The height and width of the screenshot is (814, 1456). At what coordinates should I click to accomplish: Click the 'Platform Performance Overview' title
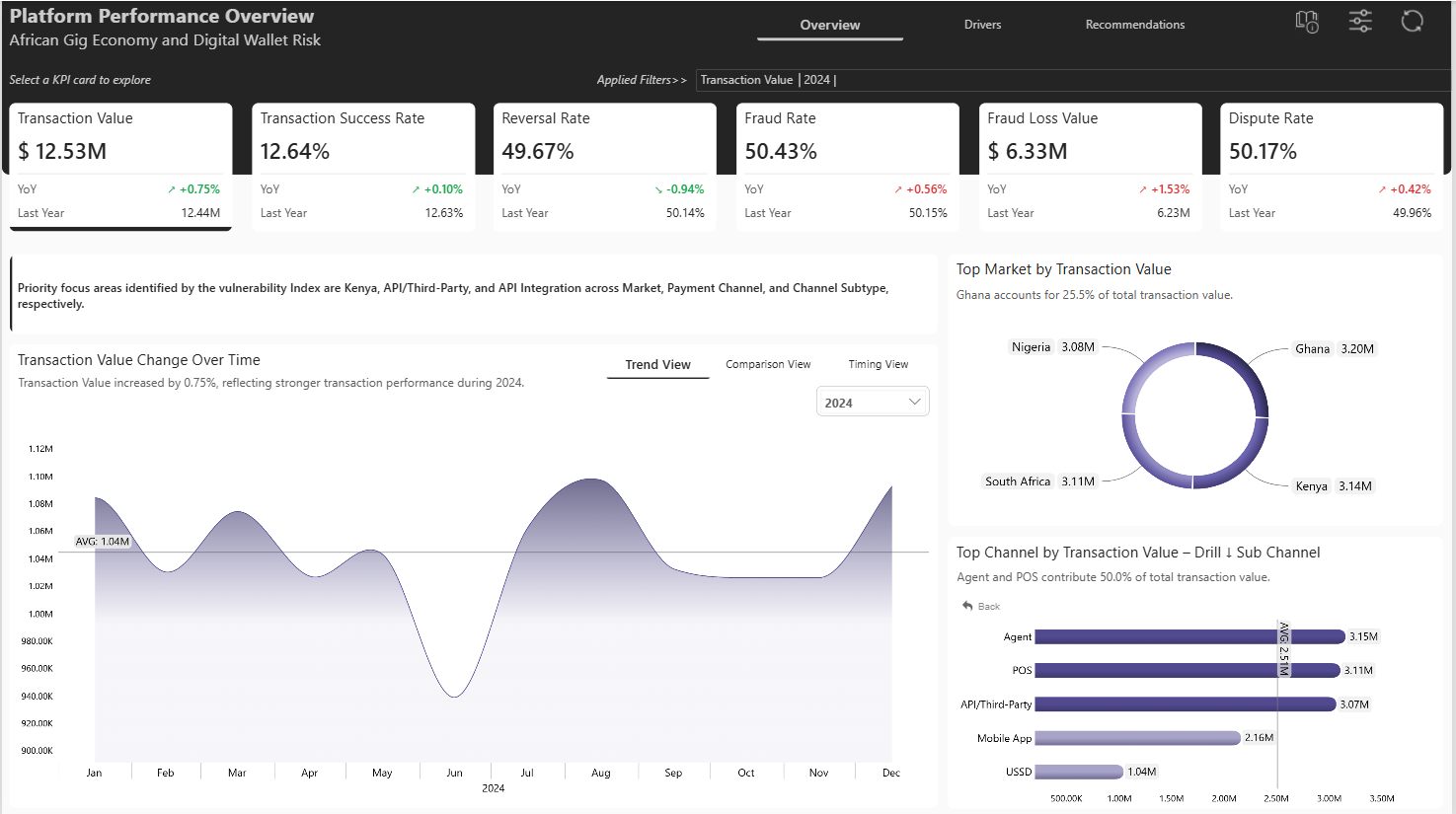coord(162,16)
